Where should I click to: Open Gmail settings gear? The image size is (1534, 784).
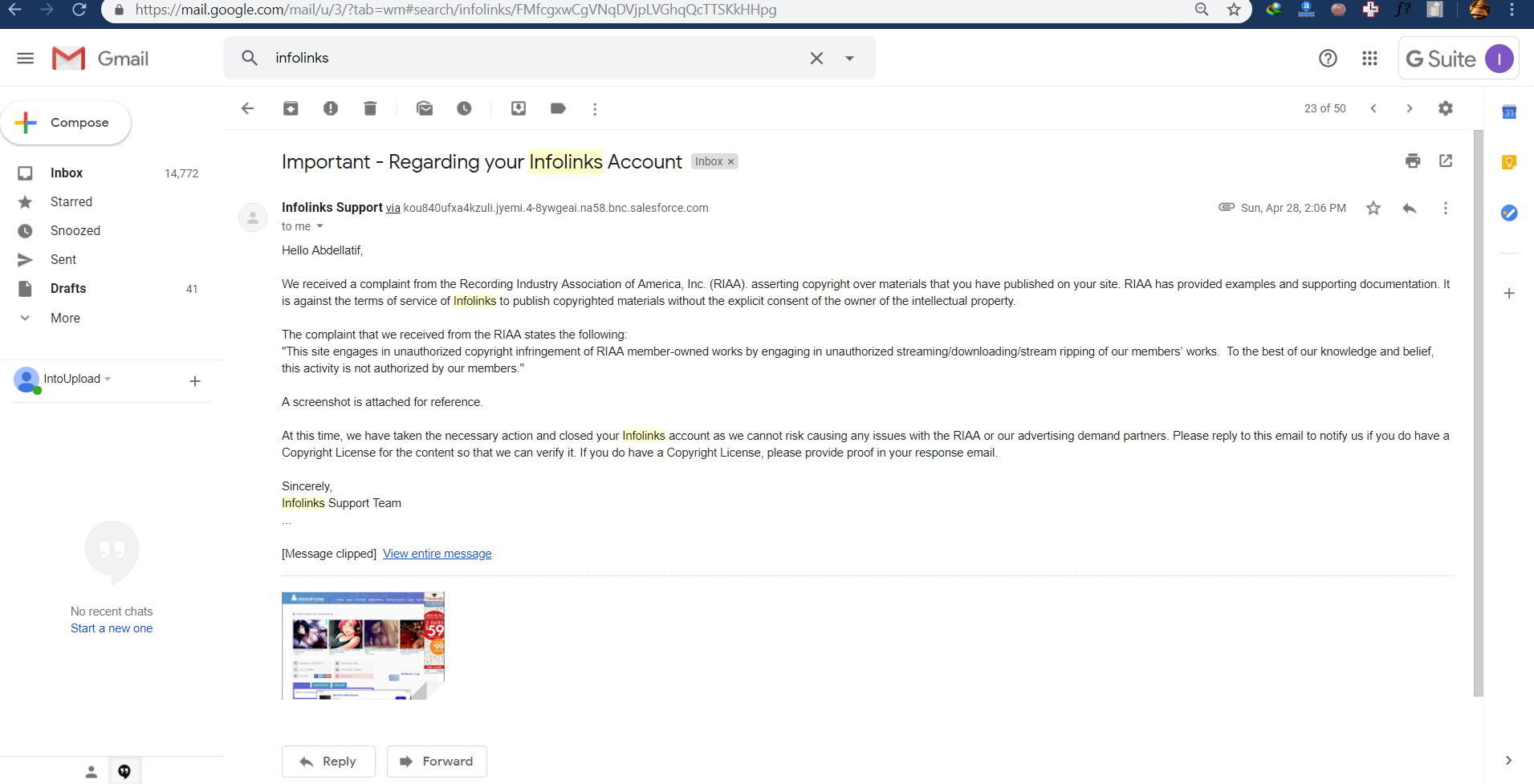tap(1446, 108)
